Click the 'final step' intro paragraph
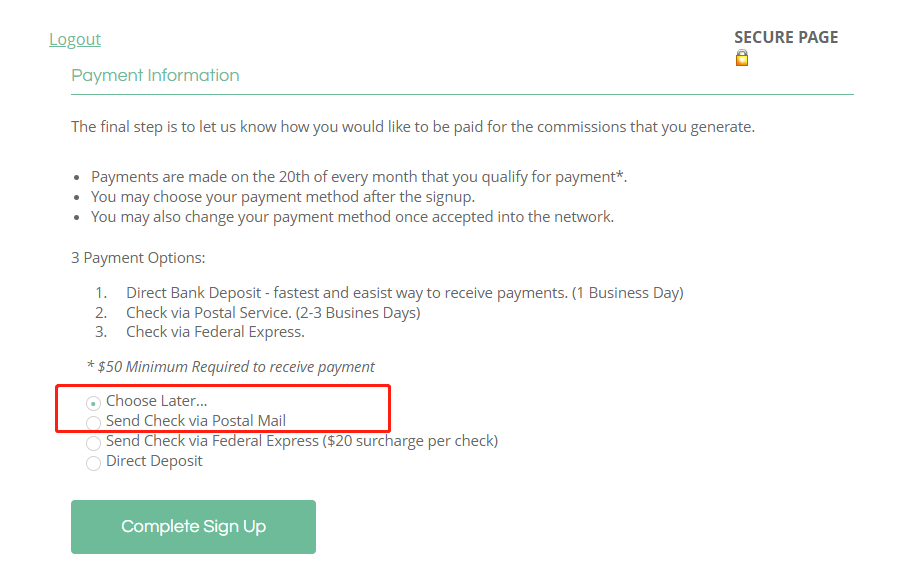This screenshot has width=900, height=573. pos(413,127)
